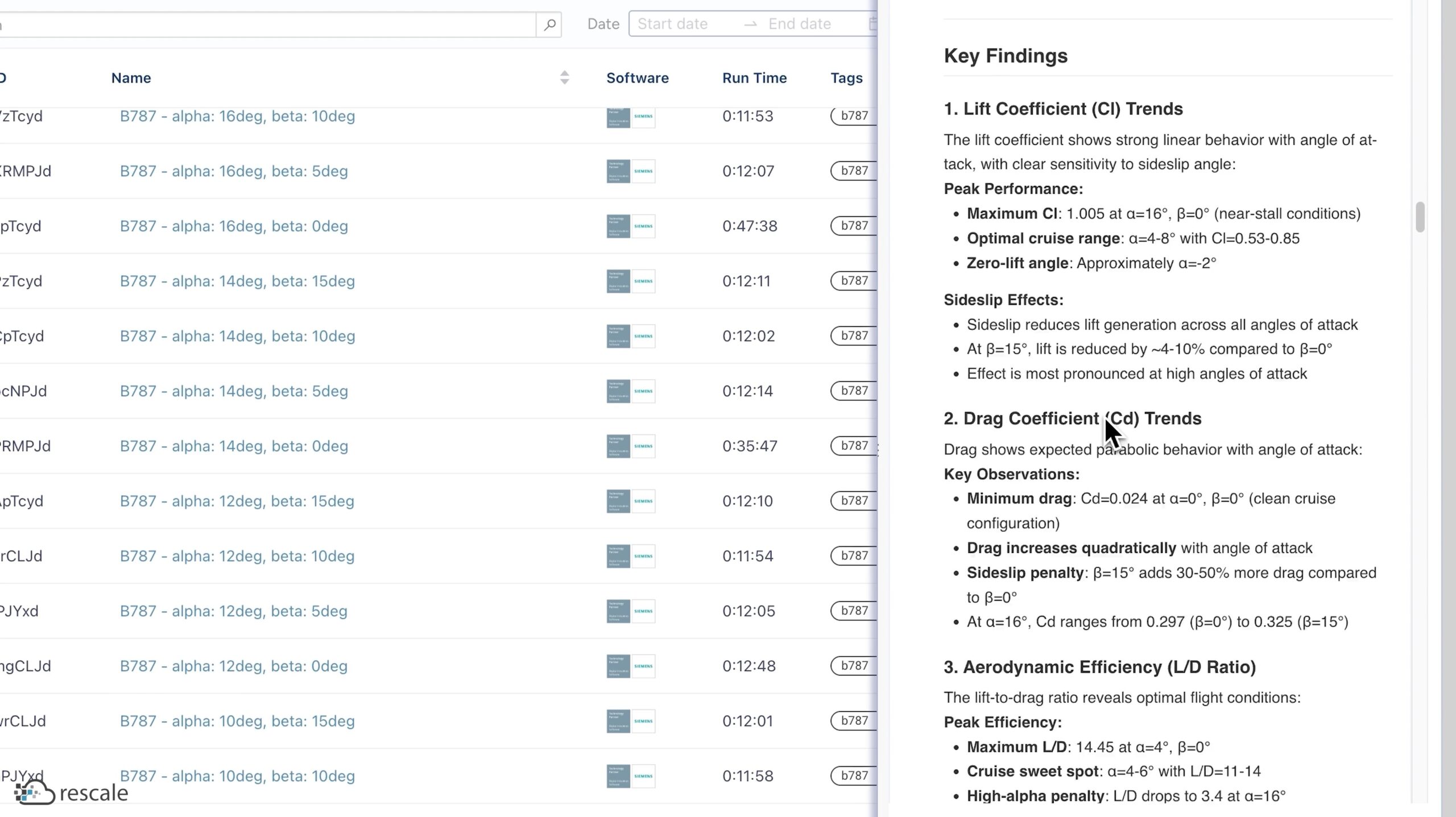Click the Start date field
This screenshot has width=1456, height=817.
point(673,24)
